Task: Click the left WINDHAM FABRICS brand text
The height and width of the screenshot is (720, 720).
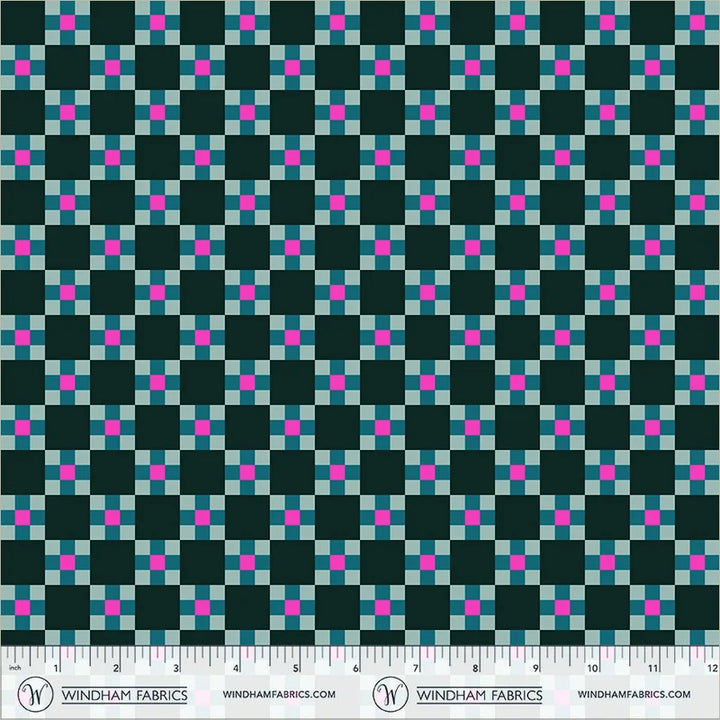Action: [124, 695]
